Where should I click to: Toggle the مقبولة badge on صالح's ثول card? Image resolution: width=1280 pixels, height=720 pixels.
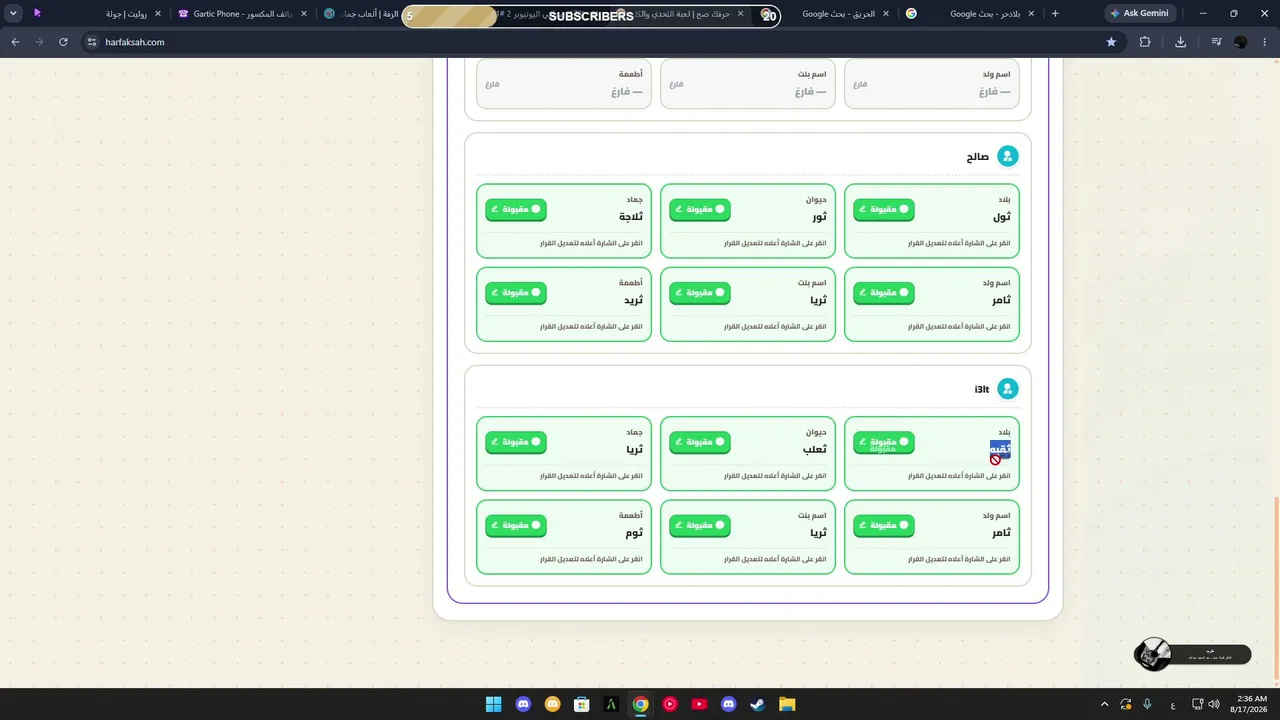click(x=884, y=210)
